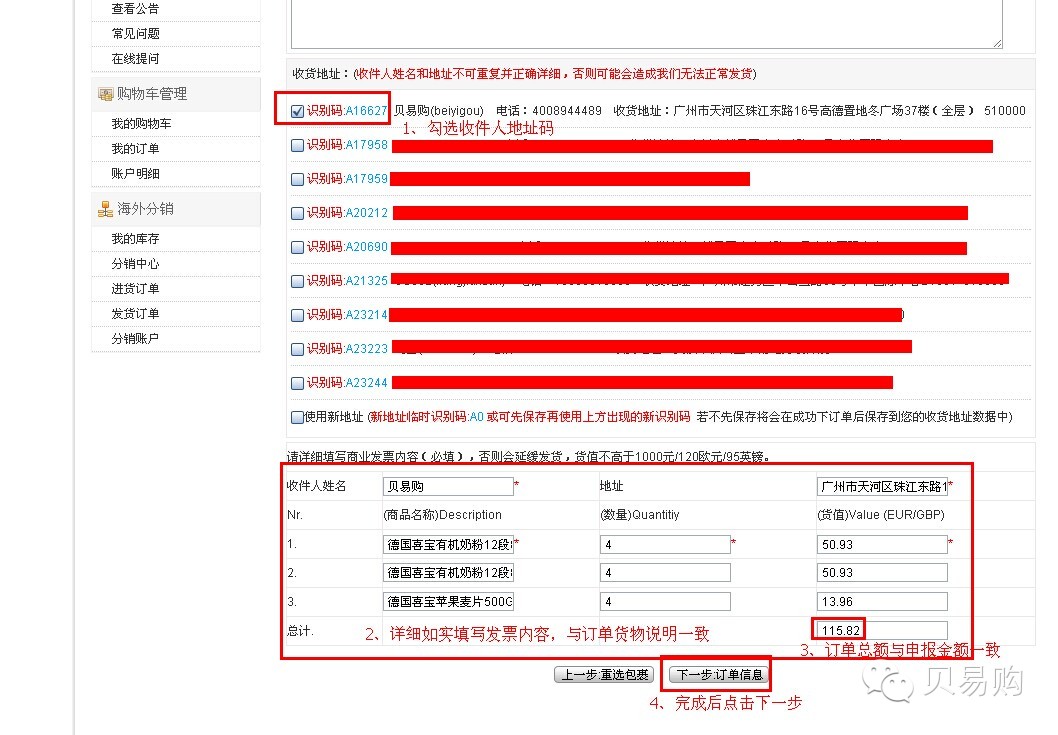Click the 收件人姓名 input field
Viewport: 1058px width, 735px height.
click(448, 487)
